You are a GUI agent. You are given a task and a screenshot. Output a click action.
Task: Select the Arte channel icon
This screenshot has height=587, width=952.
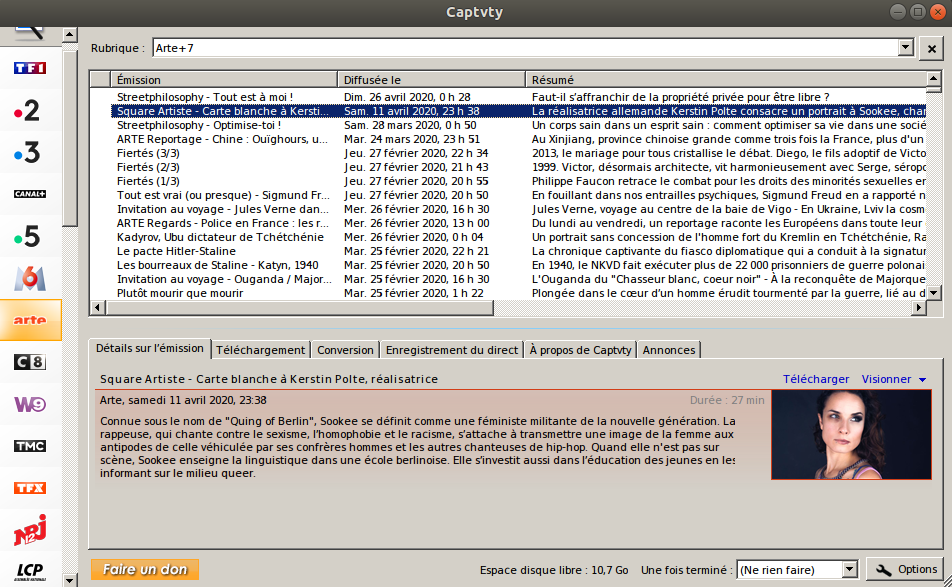(x=30, y=320)
